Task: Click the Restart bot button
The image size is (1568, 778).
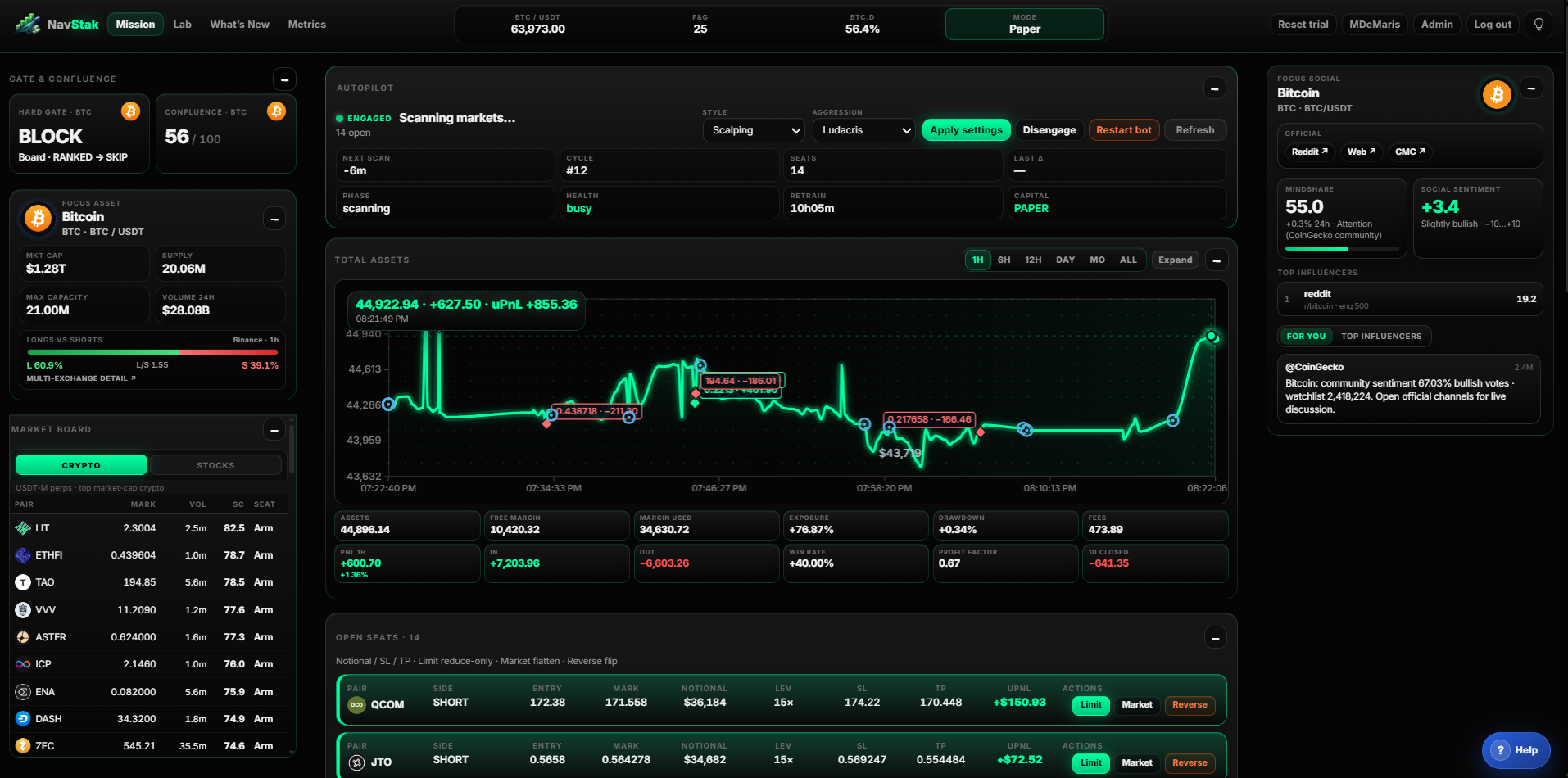Action: click(x=1123, y=130)
